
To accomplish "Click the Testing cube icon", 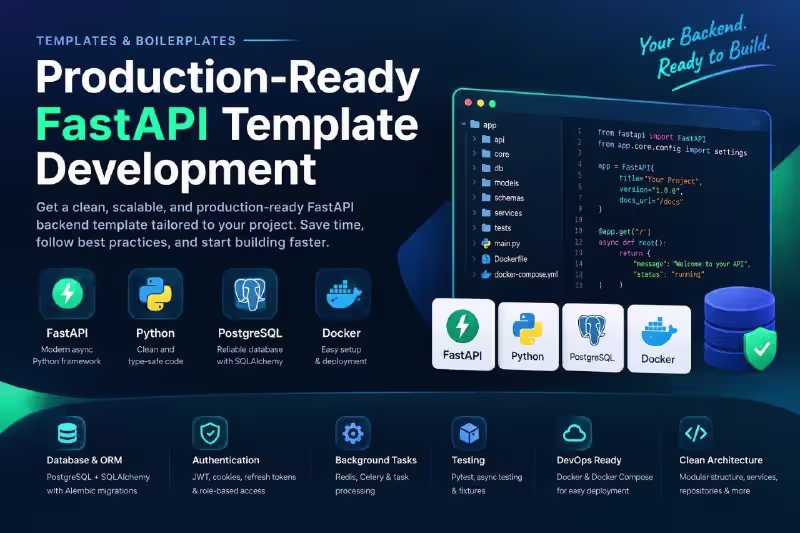I will click(x=469, y=433).
